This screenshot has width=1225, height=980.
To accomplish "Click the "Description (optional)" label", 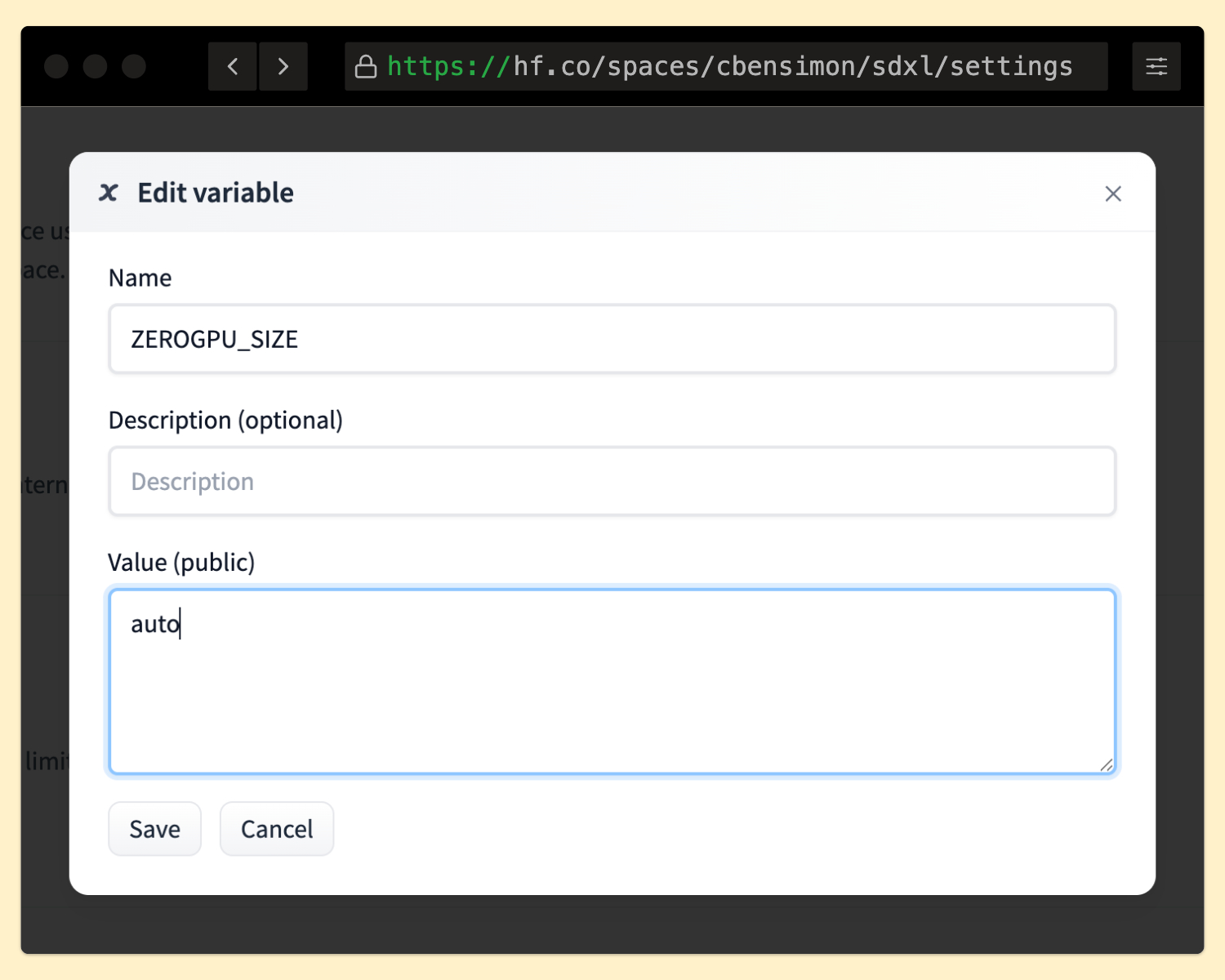I will coord(225,421).
